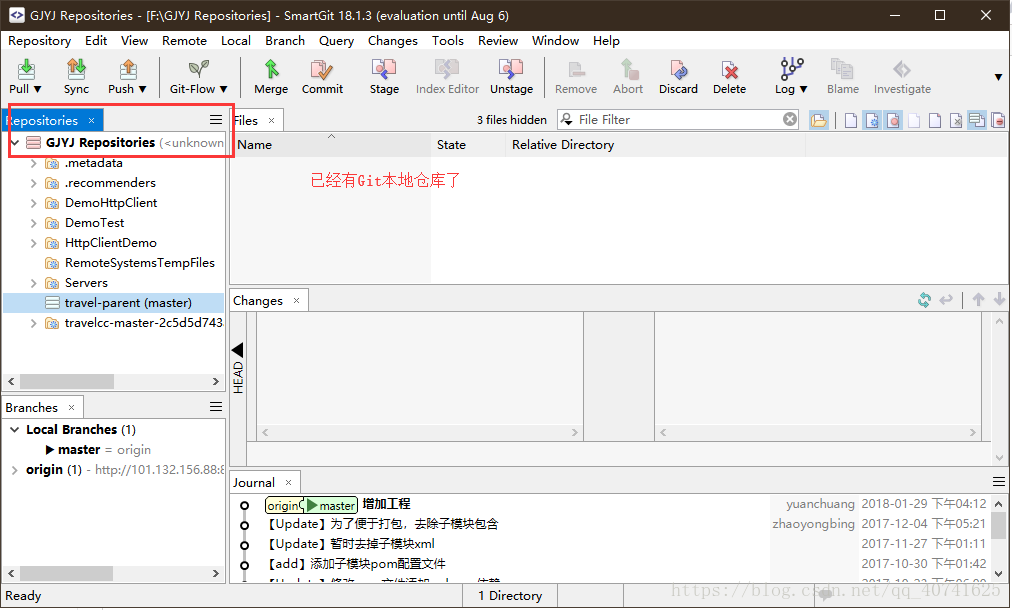
Task: Click the Sync toolbar icon
Action: (76, 70)
